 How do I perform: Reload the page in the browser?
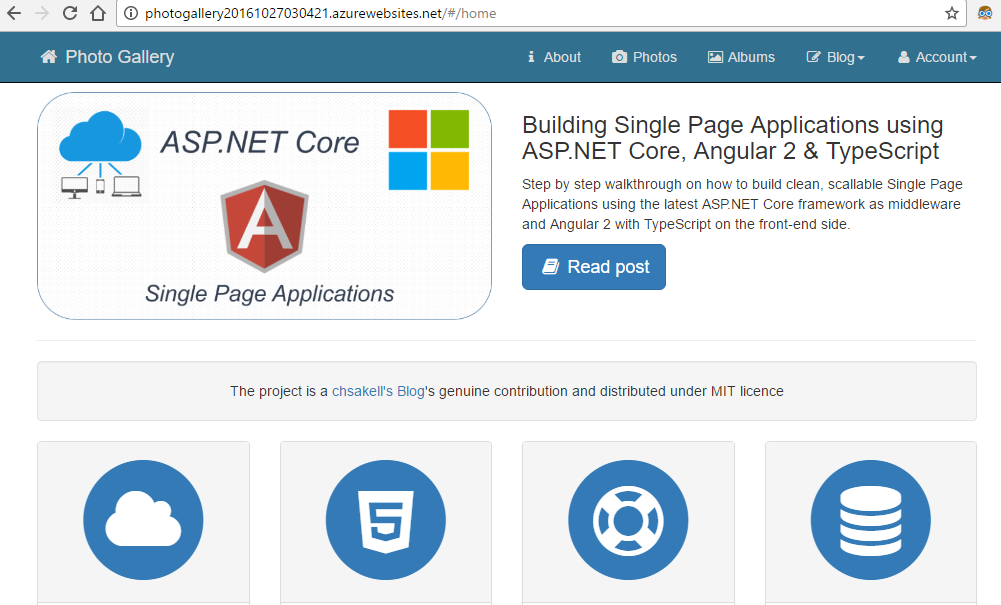pos(70,14)
